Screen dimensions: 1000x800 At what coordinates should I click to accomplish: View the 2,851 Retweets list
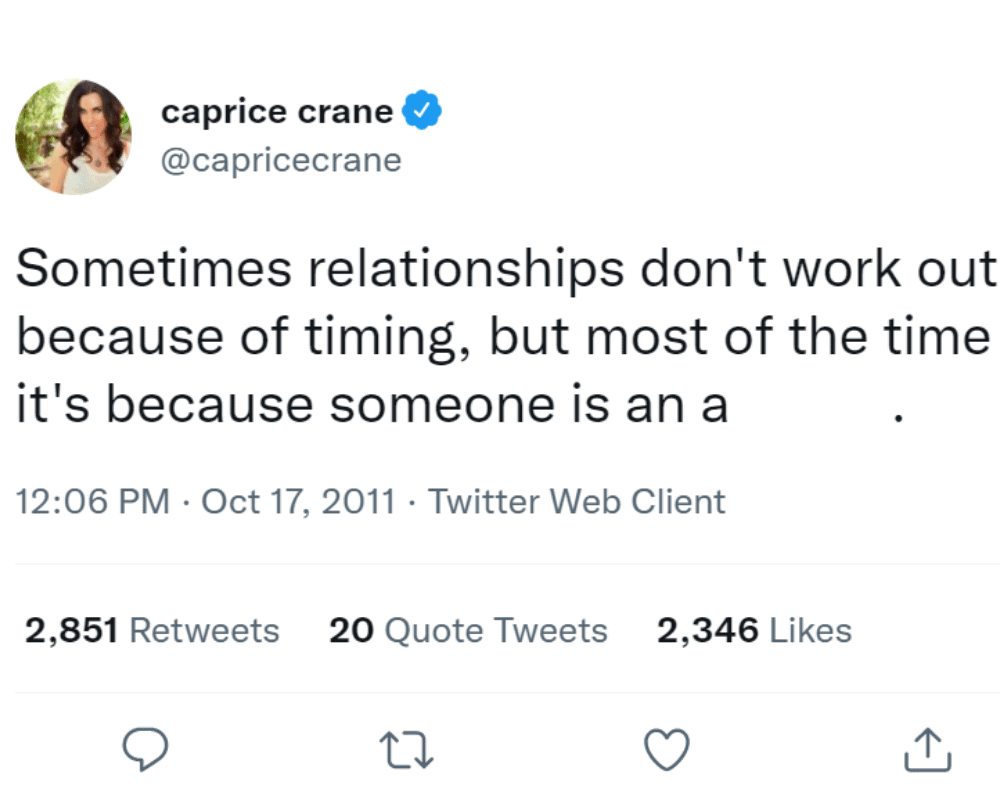tap(152, 631)
